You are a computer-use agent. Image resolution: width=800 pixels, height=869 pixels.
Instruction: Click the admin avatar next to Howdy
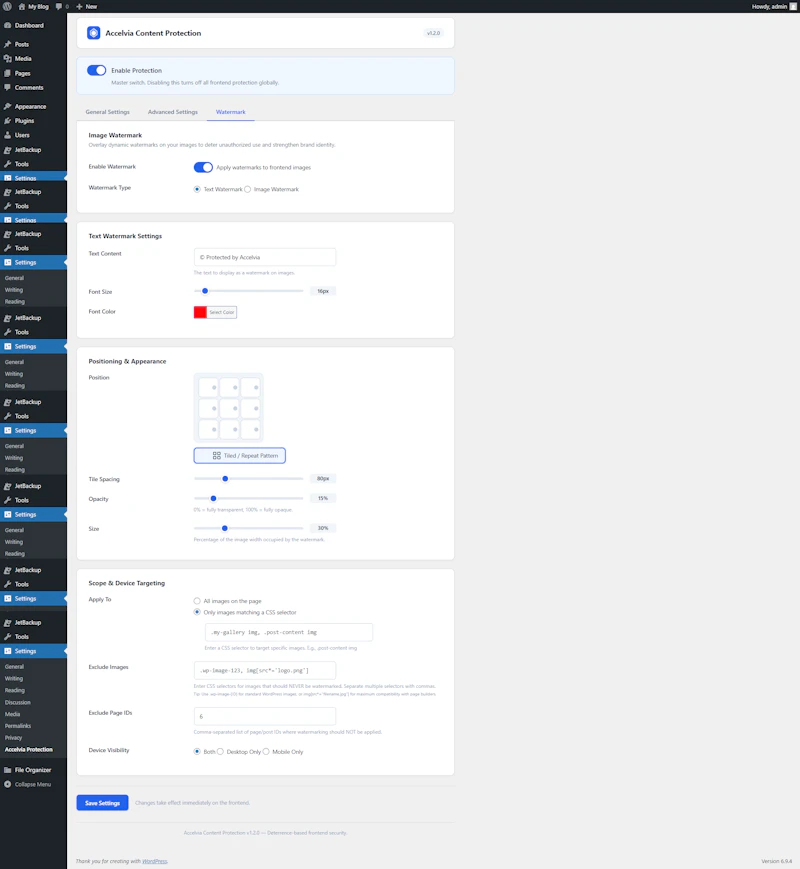tap(793, 7)
